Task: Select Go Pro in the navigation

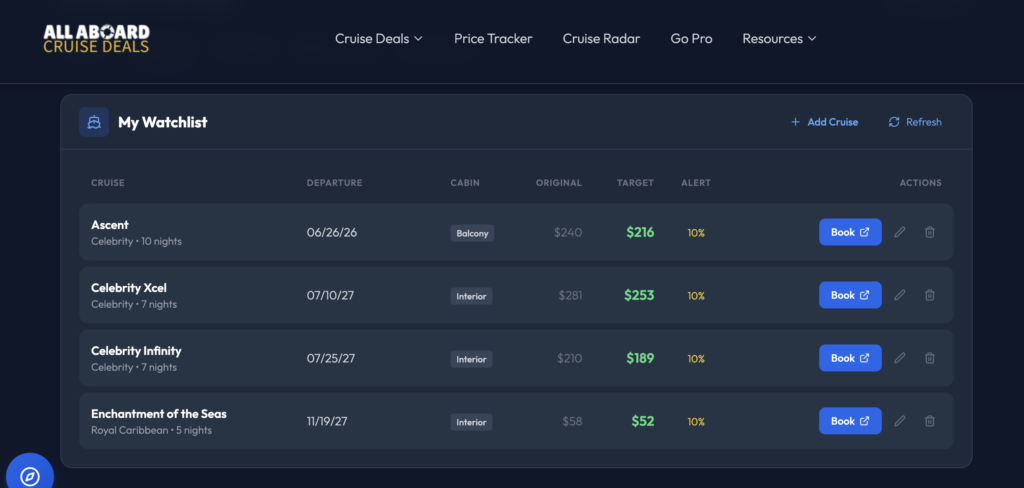Action: point(691,39)
